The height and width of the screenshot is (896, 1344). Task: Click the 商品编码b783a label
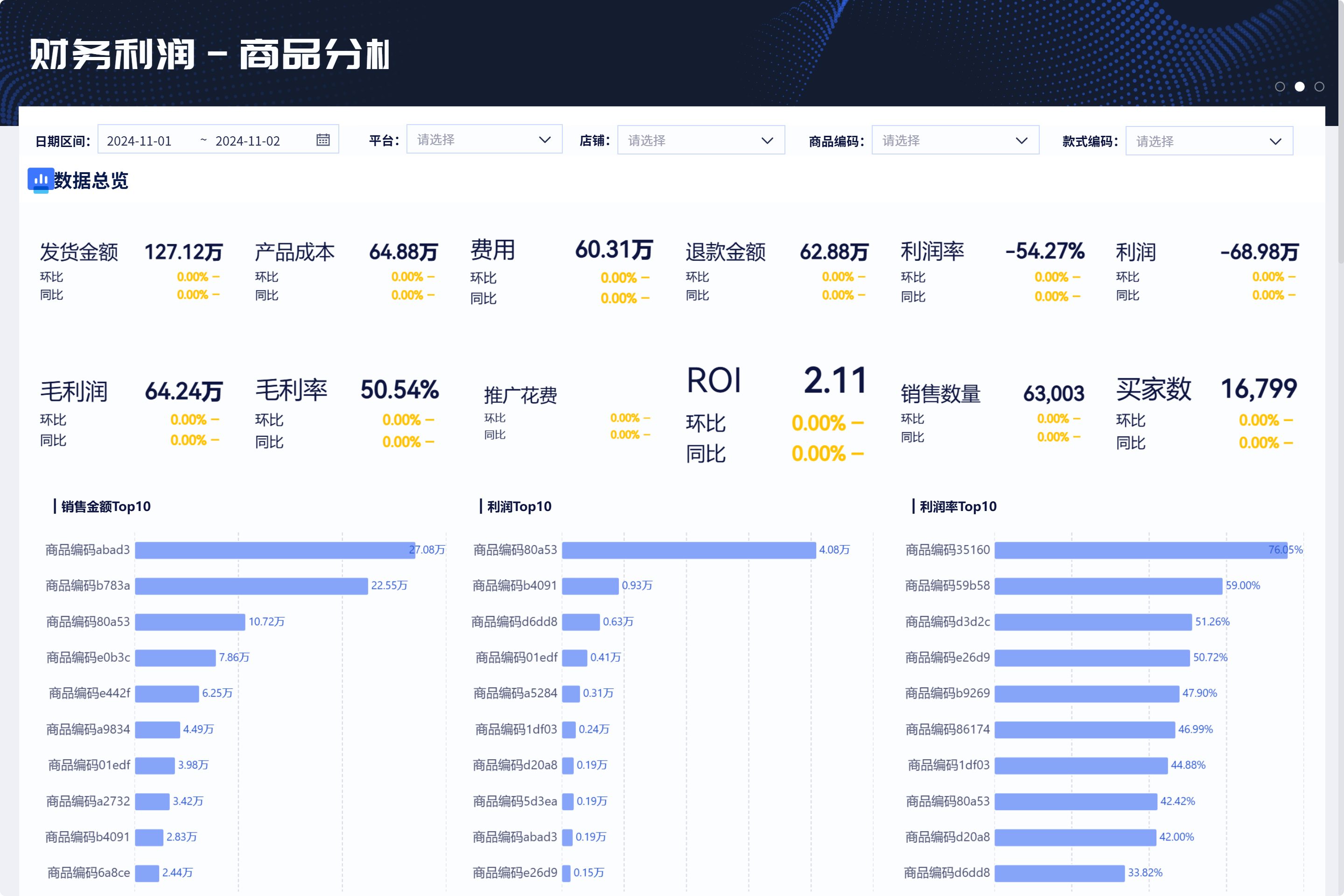[x=87, y=586]
